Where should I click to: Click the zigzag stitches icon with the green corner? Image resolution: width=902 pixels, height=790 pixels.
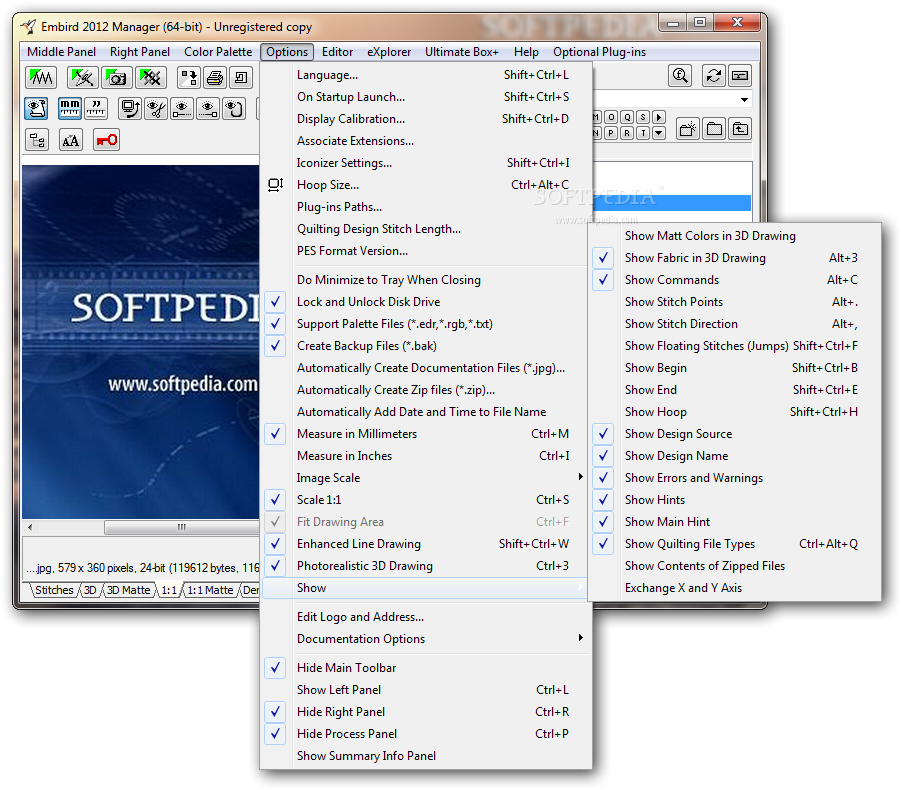[x=41, y=77]
